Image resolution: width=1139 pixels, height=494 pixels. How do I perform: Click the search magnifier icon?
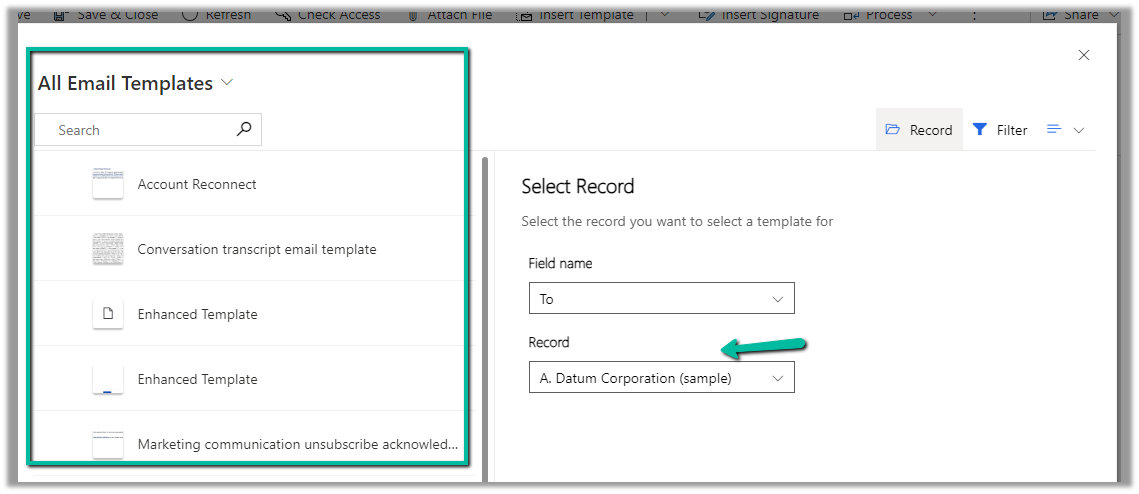[x=243, y=129]
